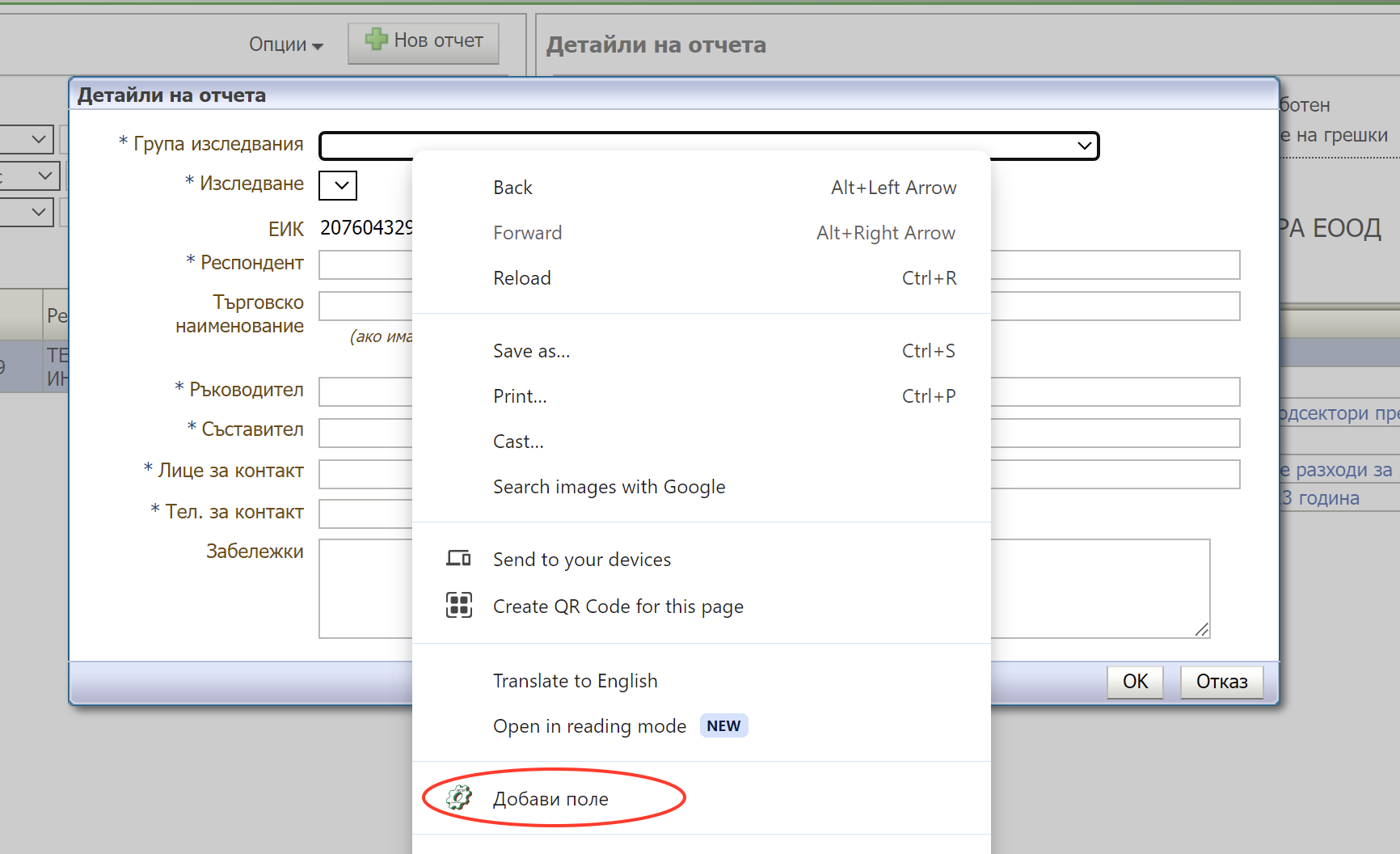Click the Ръководител input field
This screenshot has width=1400, height=854.
click(x=779, y=391)
